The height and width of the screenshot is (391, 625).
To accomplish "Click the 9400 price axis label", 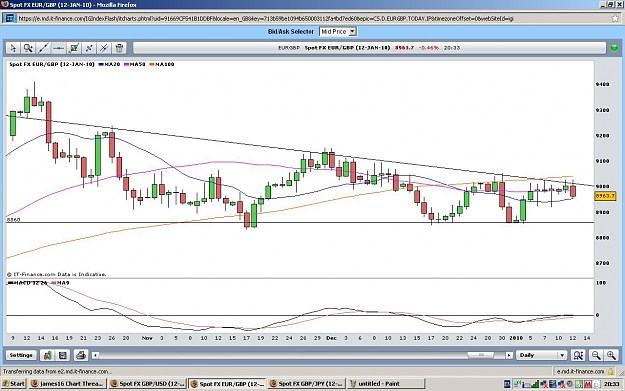I will 602,84.
